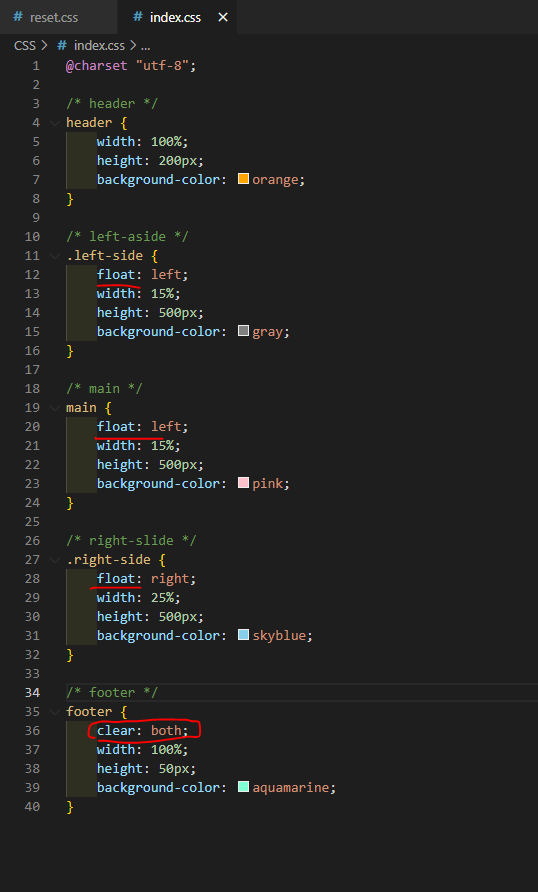Open the gray color swatch picker
The height and width of the screenshot is (892, 538).
point(243,331)
